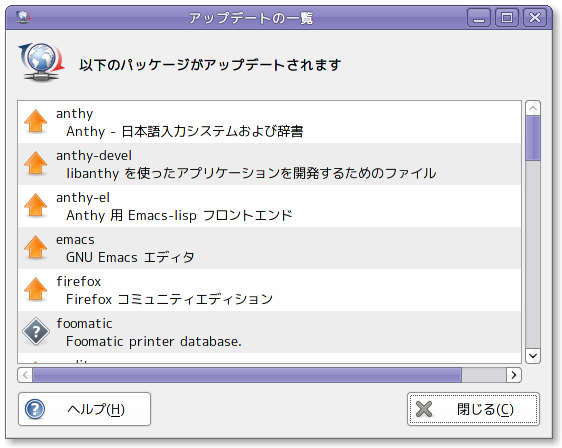Click the horizontal scrollbar left arrow
The width and height of the screenshot is (562, 448).
point(25,375)
